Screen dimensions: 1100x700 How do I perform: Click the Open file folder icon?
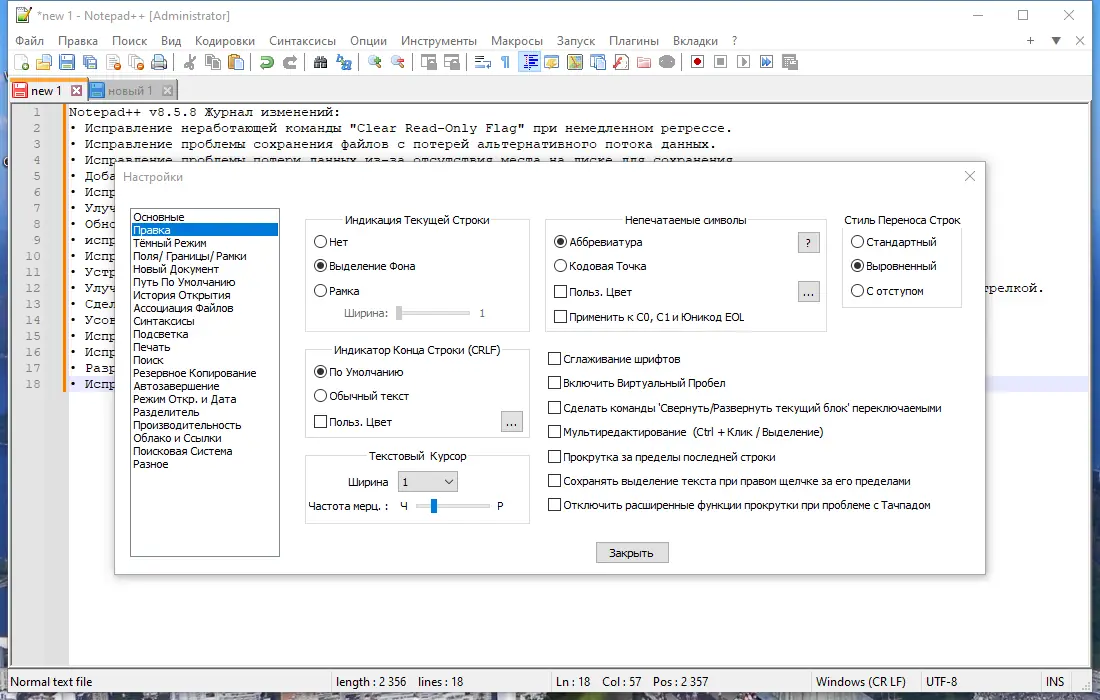click(44, 62)
